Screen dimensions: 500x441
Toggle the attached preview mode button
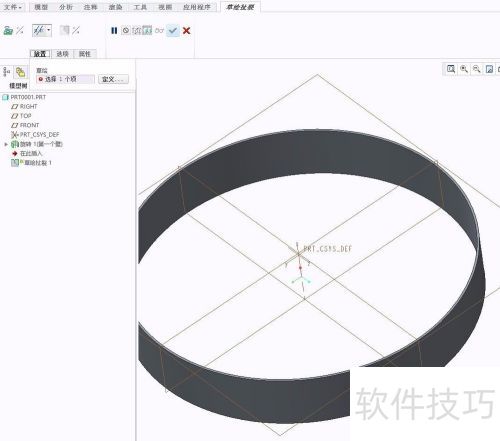(147, 31)
